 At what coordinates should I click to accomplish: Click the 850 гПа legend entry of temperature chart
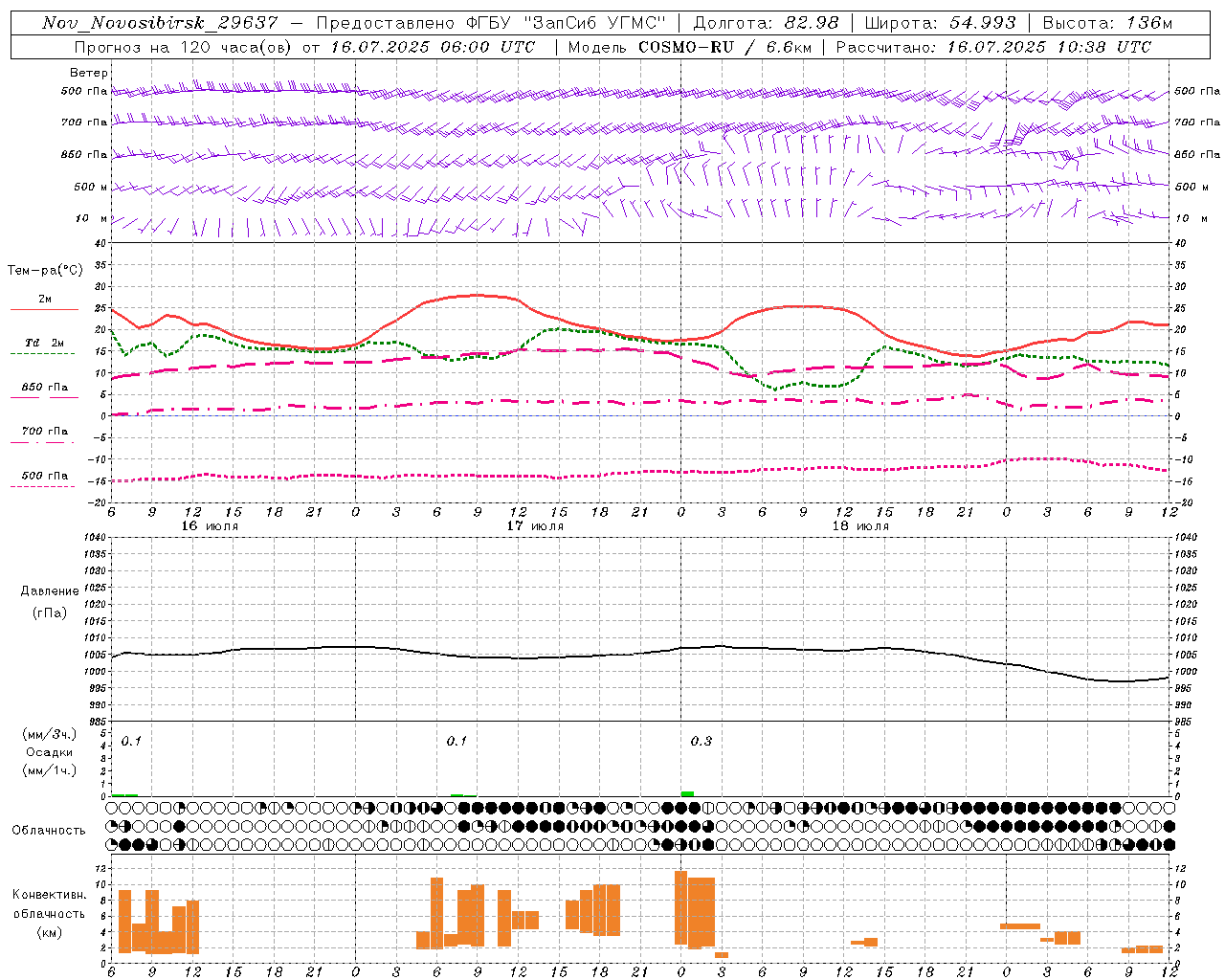point(45,388)
